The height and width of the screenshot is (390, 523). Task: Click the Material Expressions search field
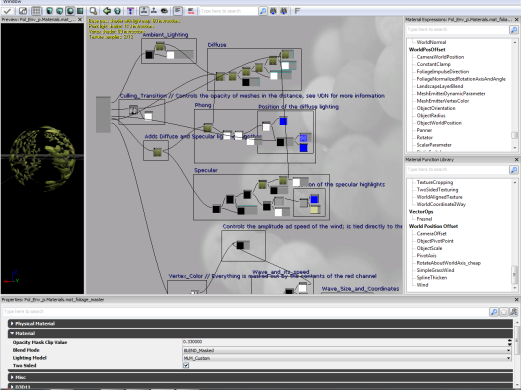click(457, 30)
